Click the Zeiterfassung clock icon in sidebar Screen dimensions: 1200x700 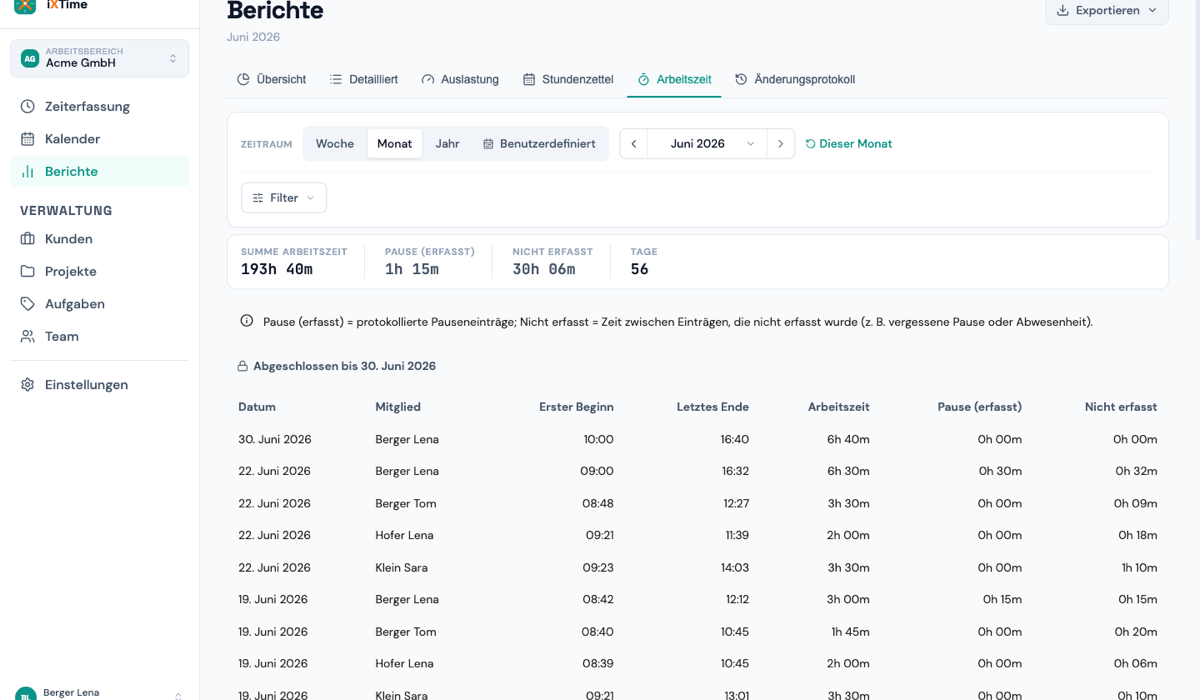tap(28, 106)
